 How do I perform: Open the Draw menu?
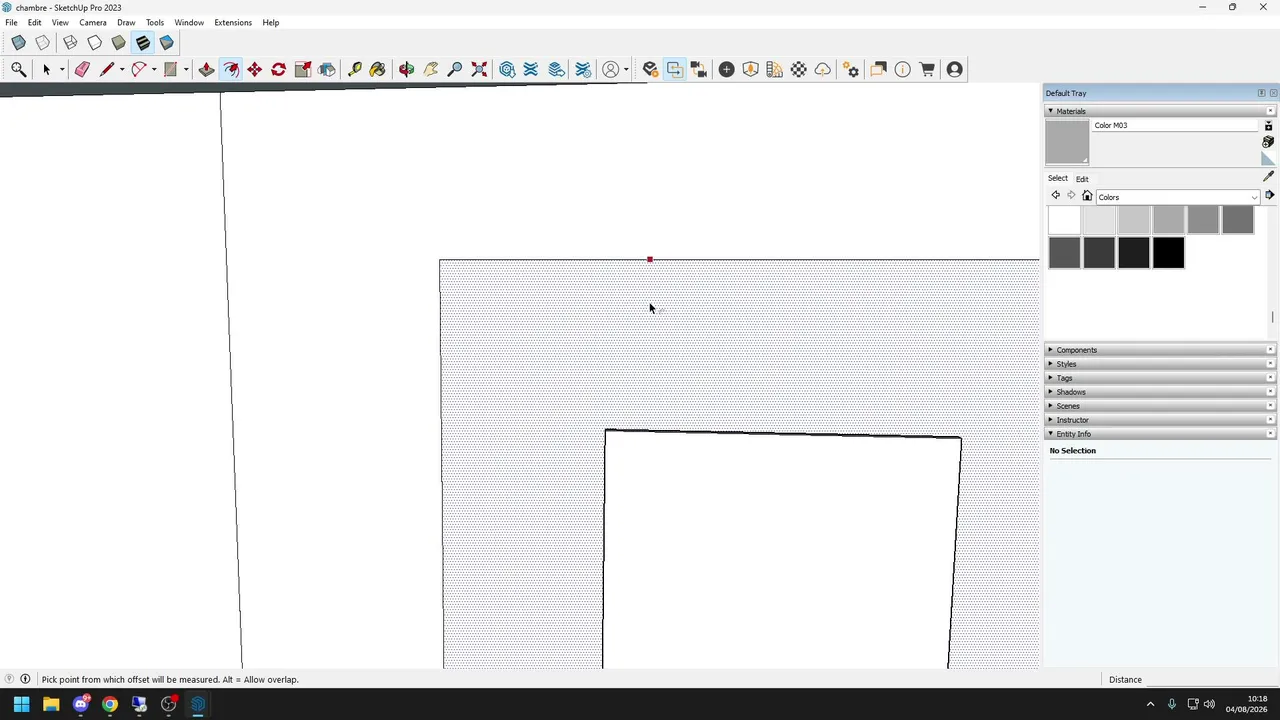tap(126, 22)
